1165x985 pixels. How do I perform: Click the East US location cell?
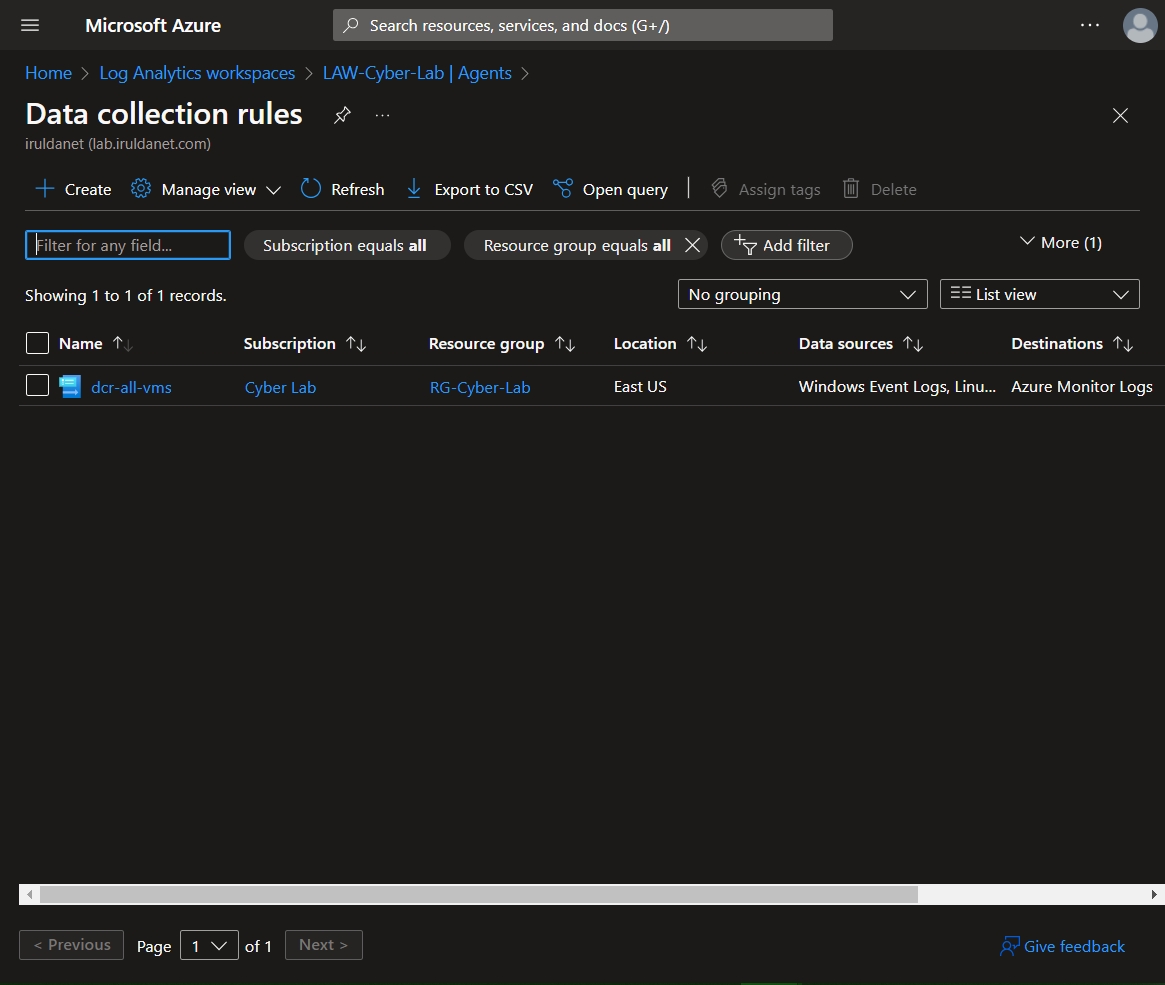point(640,386)
